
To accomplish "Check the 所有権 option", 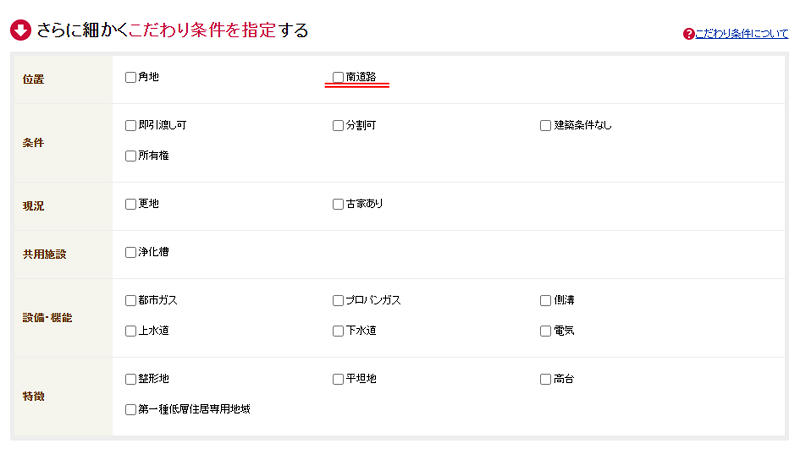I will [131, 156].
